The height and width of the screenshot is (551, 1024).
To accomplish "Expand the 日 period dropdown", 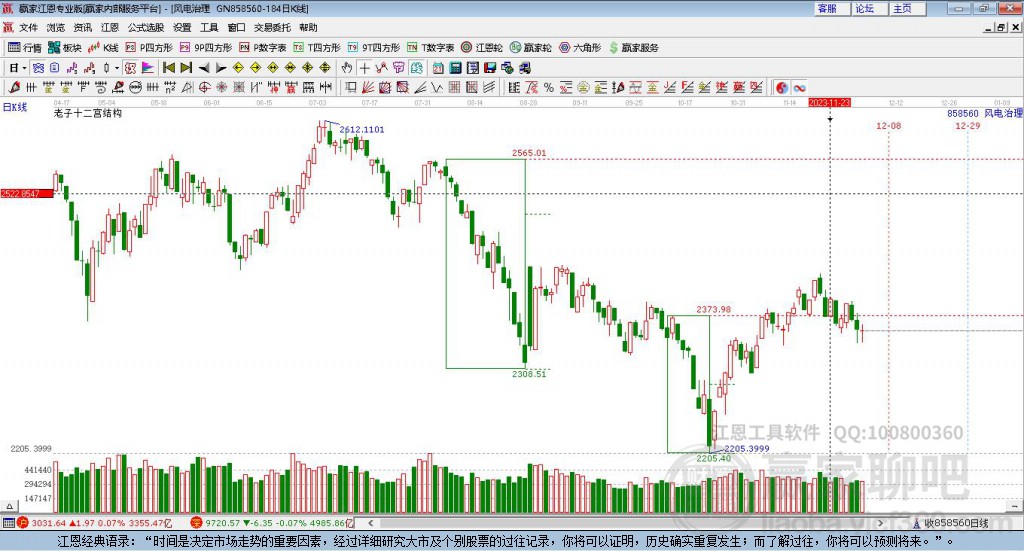I will pyautogui.click(x=24, y=68).
